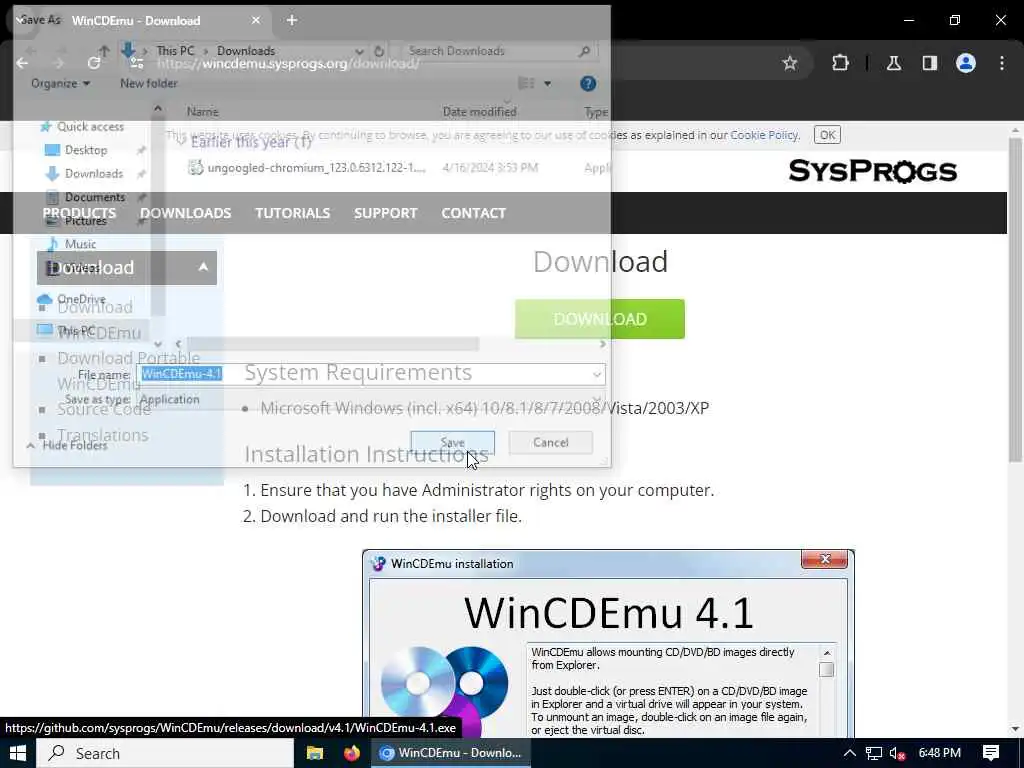
Task: Click the web page vertical scrollbar
Action: click(1015, 300)
